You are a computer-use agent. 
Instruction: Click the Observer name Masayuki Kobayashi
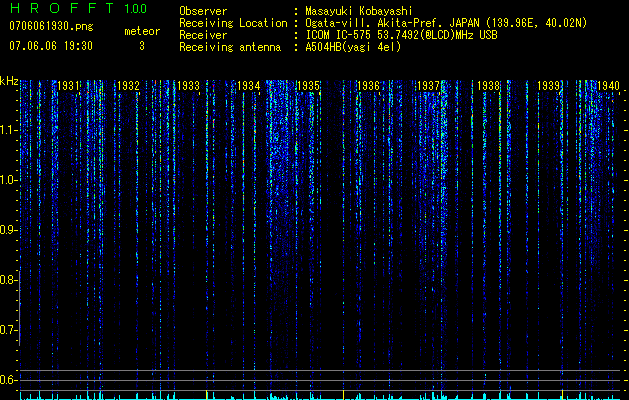coord(359,11)
